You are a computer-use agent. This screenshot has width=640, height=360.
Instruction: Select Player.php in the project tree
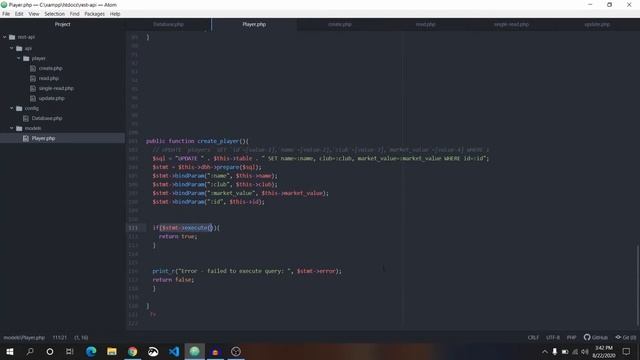[43, 138]
